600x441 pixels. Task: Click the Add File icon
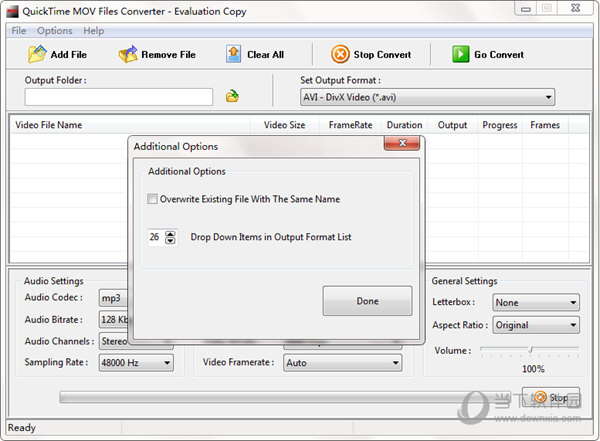[37, 54]
